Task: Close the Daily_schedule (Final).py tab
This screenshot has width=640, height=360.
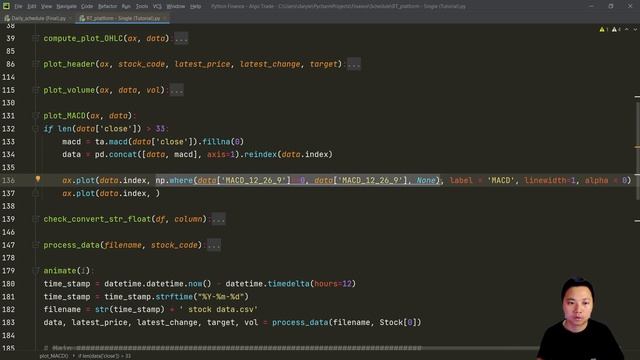Action: click(x=70, y=18)
